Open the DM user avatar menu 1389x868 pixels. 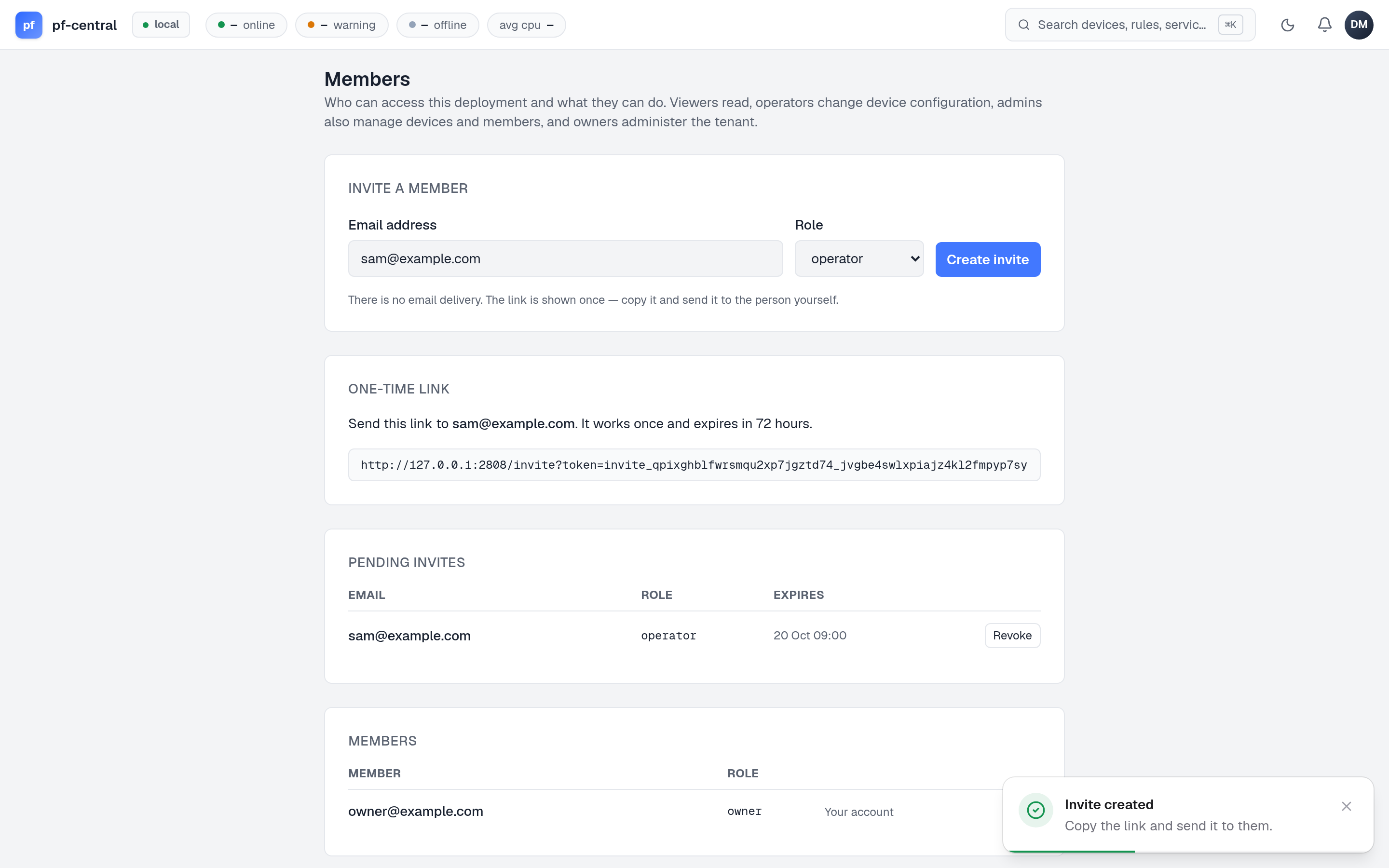tap(1359, 25)
